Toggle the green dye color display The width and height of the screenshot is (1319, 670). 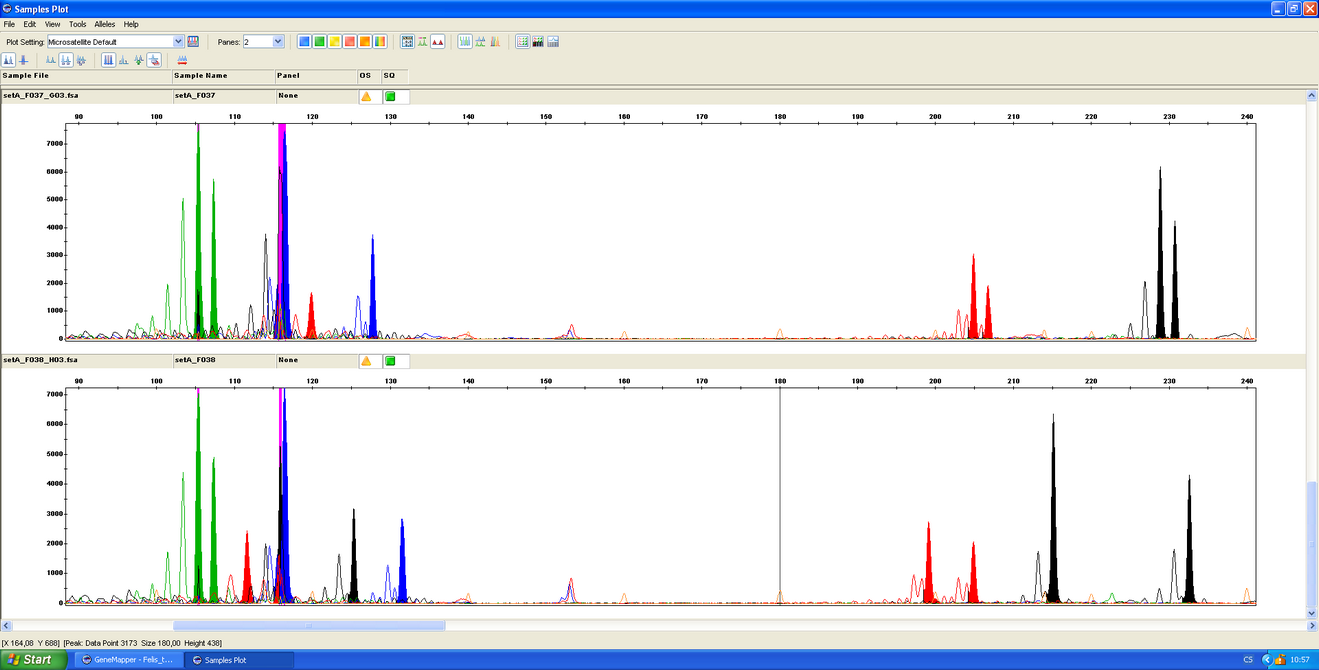pos(319,42)
